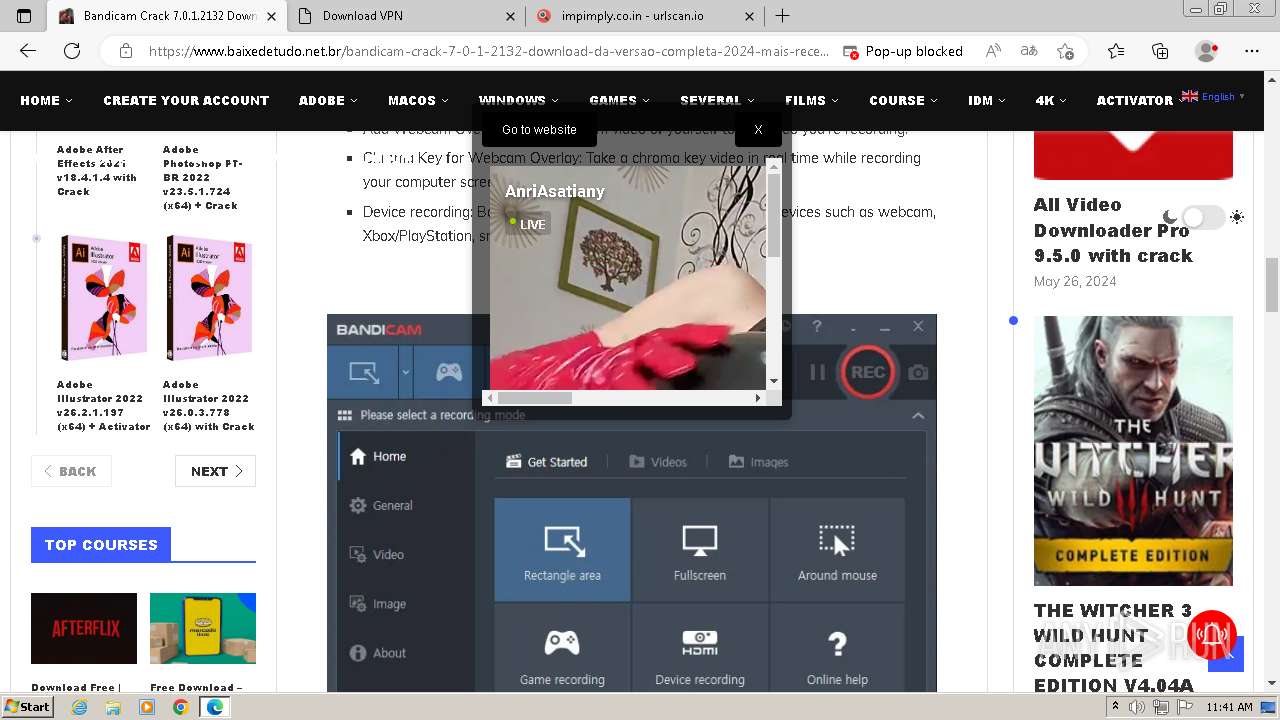Click the NEXT pagination button
The height and width of the screenshot is (720, 1280).
pyautogui.click(x=215, y=471)
